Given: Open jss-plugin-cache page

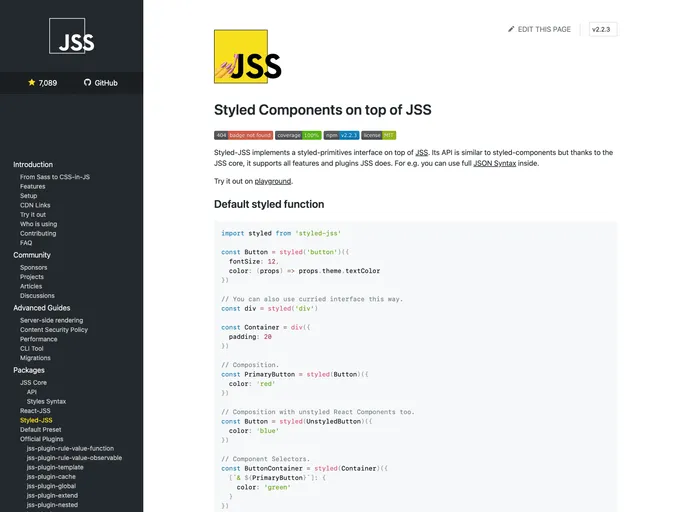Looking at the screenshot, I should point(51,476).
